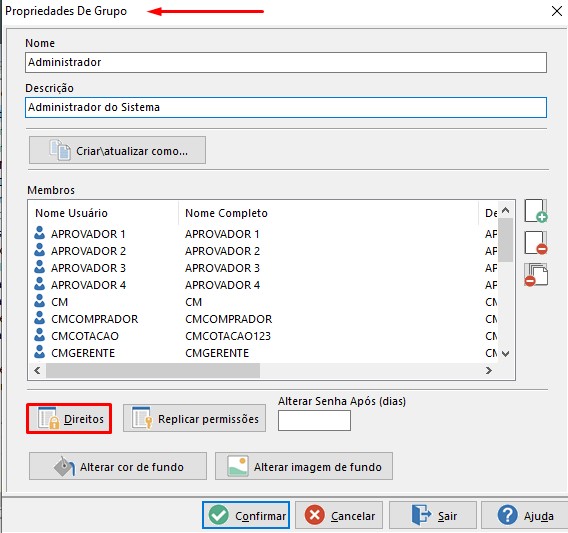Screen dimensions: 568x533
Task: Select user icon of CMCOMPRADOR
Action: click(x=39, y=318)
